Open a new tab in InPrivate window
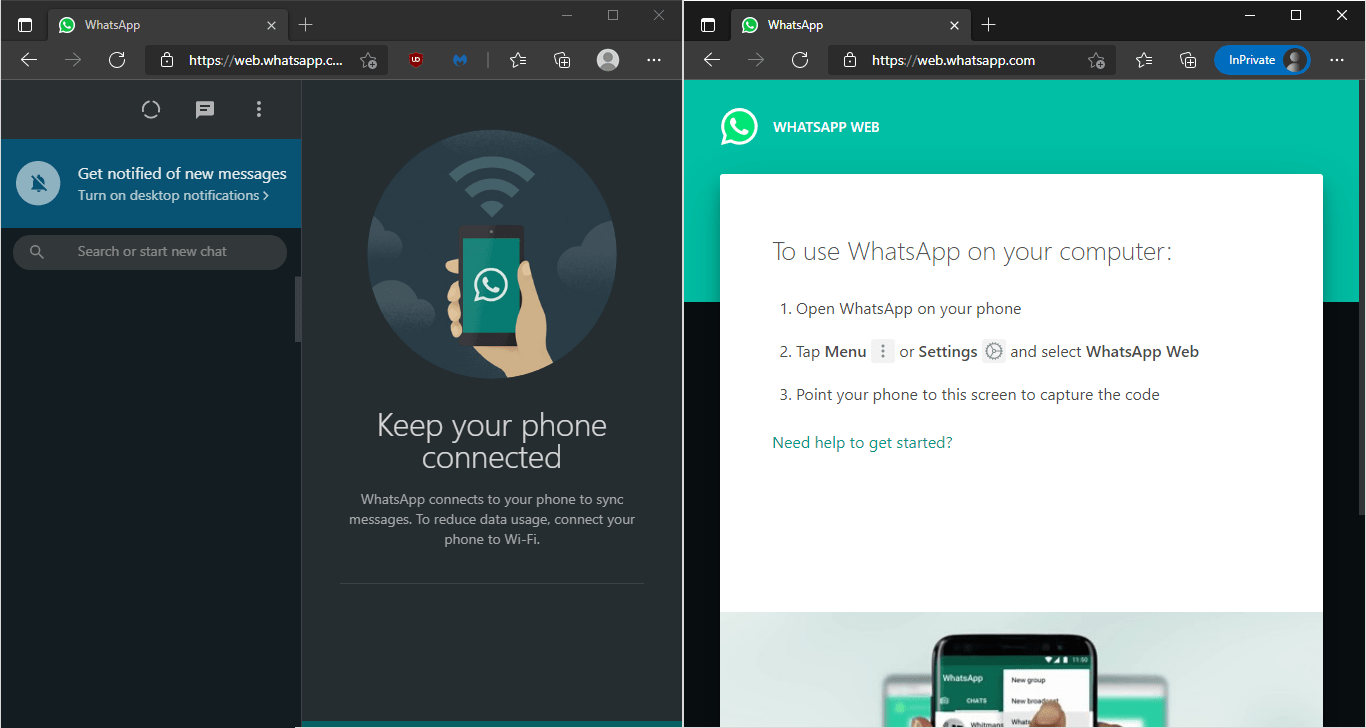Screen dimensions: 1366x728 (x=989, y=25)
